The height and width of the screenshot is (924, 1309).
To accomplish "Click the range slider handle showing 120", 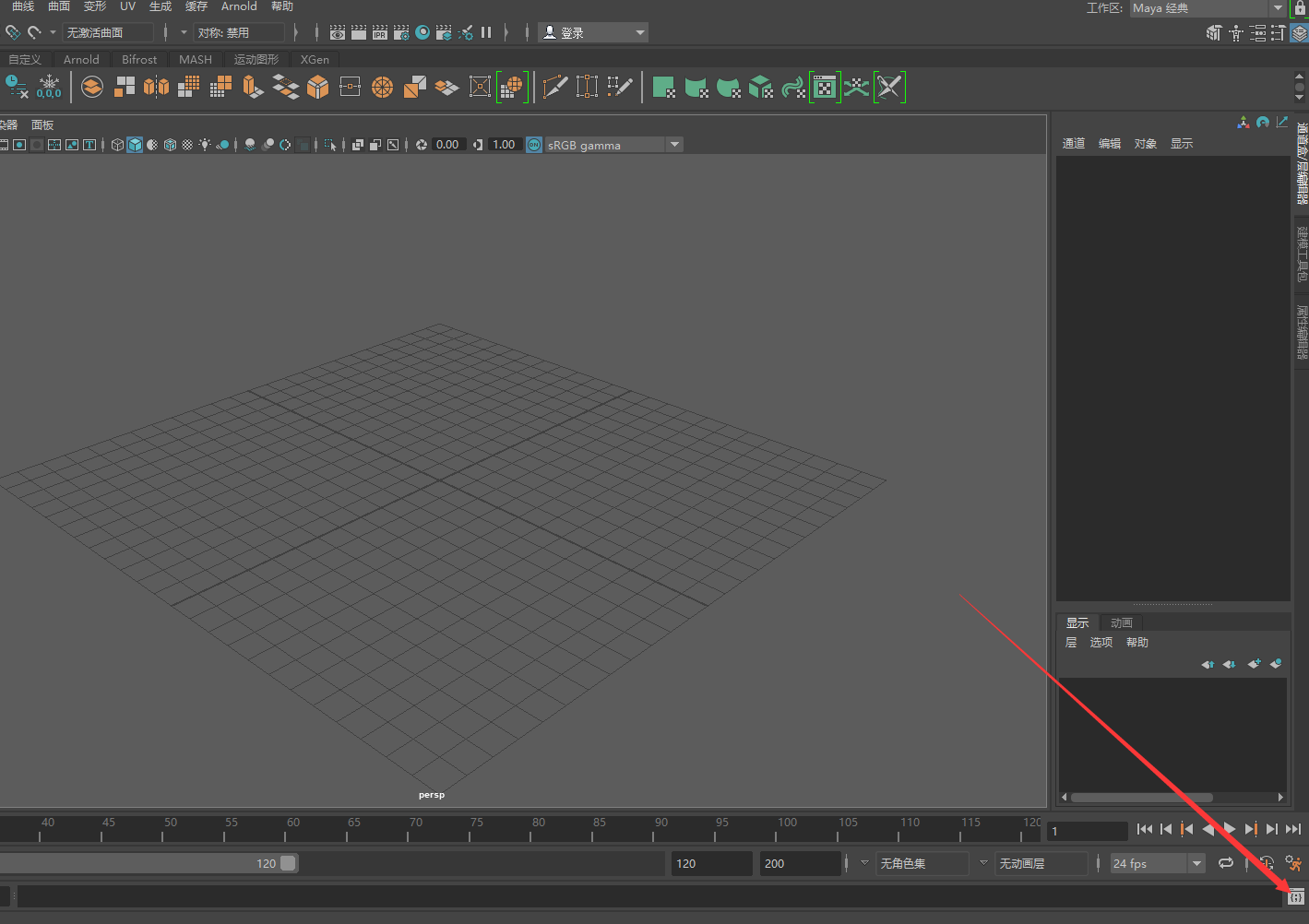I will (x=288, y=863).
